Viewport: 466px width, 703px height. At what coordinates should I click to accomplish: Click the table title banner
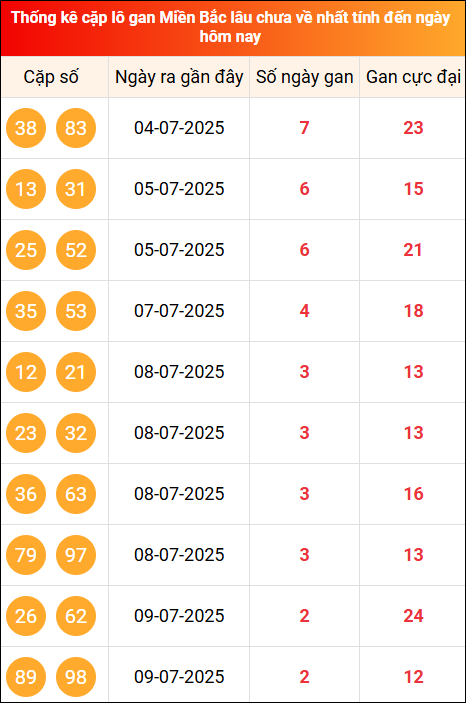233,28
